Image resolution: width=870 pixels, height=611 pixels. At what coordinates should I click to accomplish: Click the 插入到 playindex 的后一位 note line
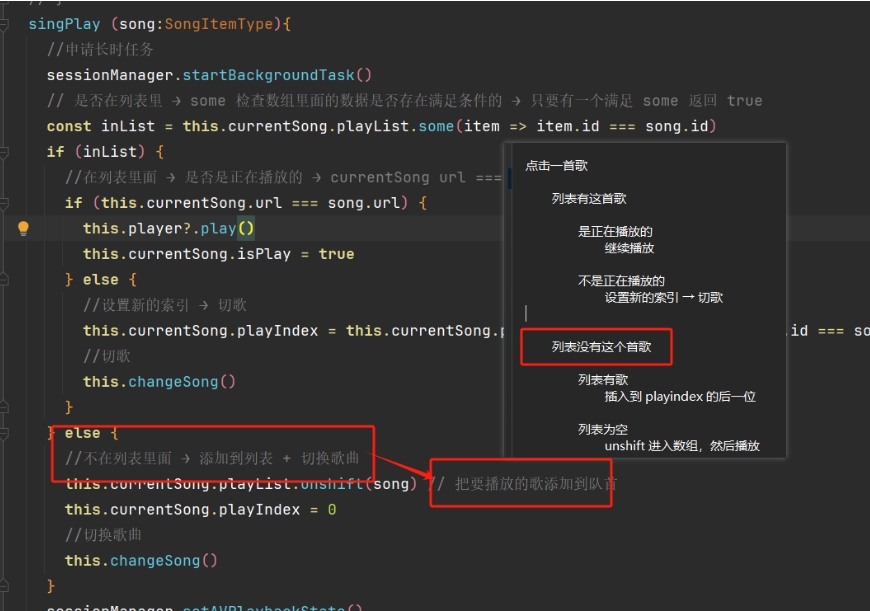point(680,397)
